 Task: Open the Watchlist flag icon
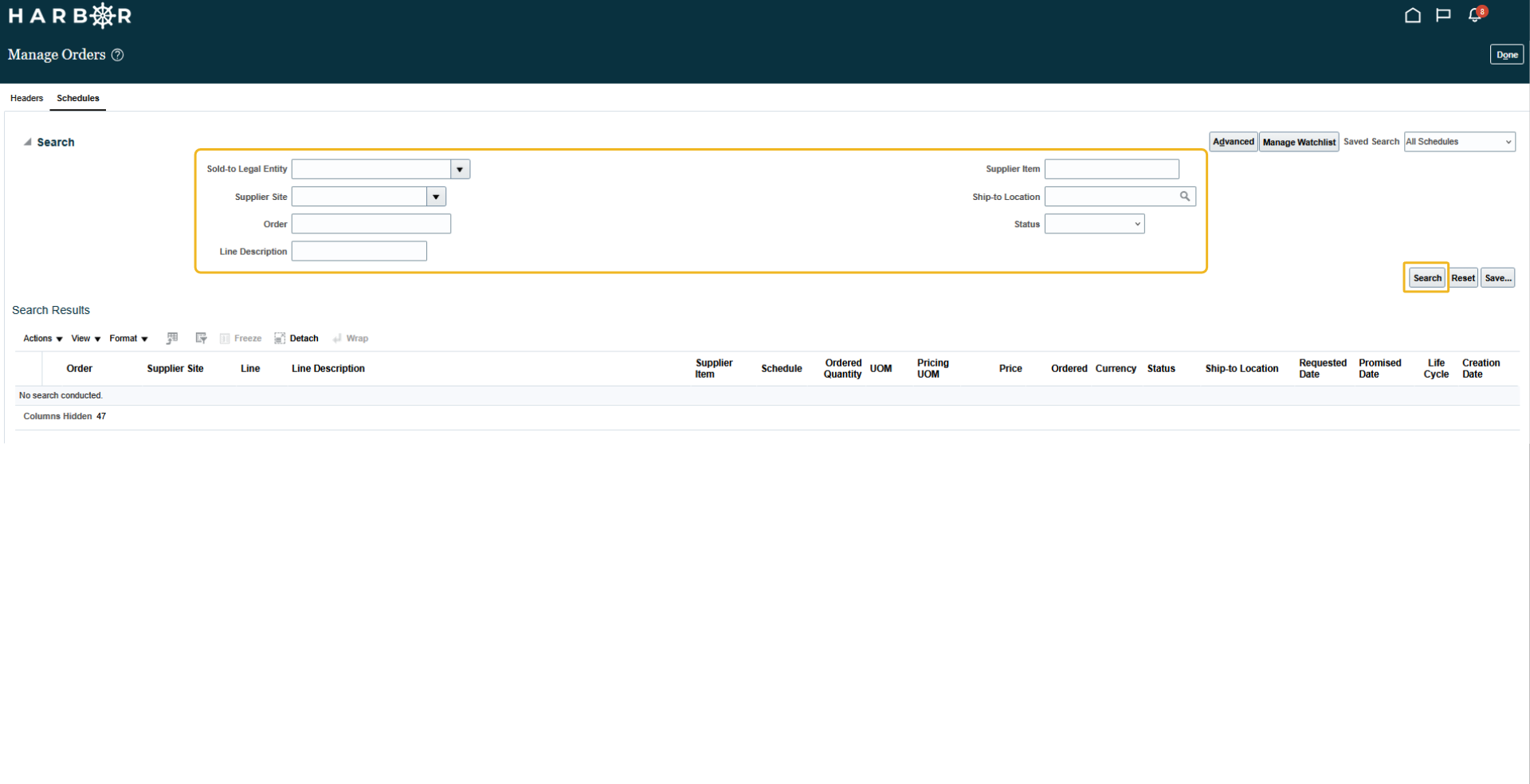(1443, 15)
